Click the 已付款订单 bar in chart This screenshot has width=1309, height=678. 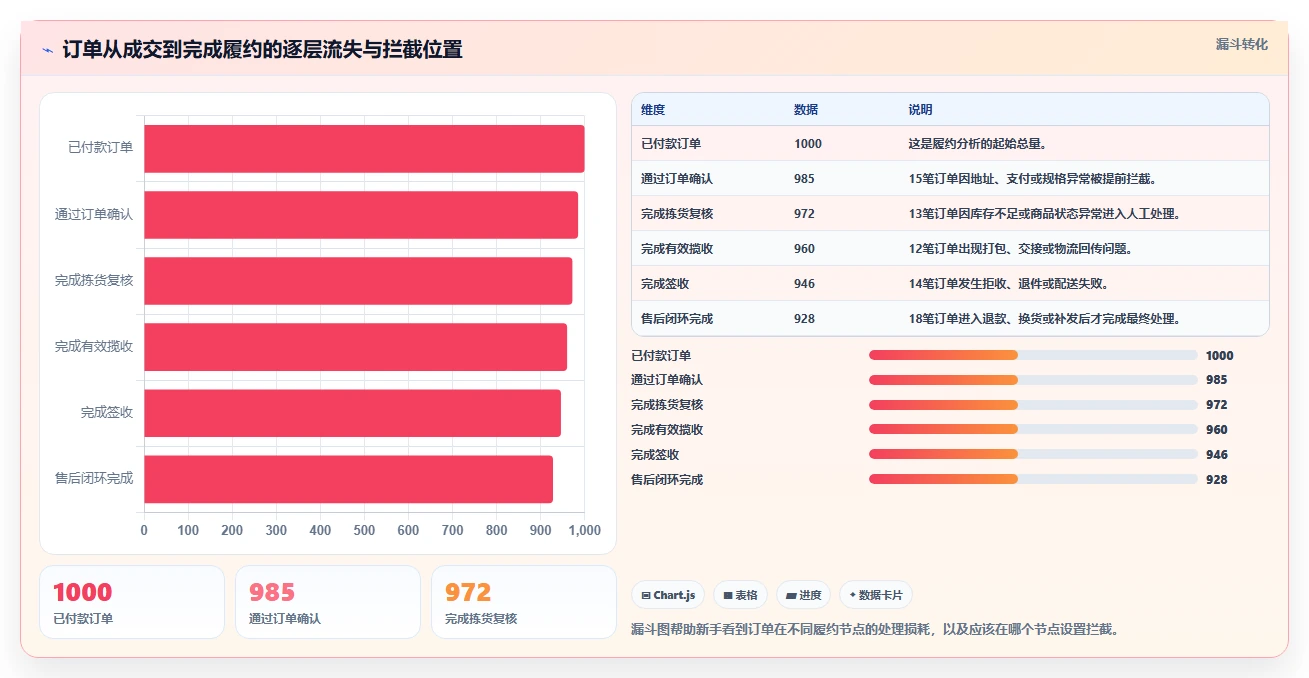pos(364,148)
